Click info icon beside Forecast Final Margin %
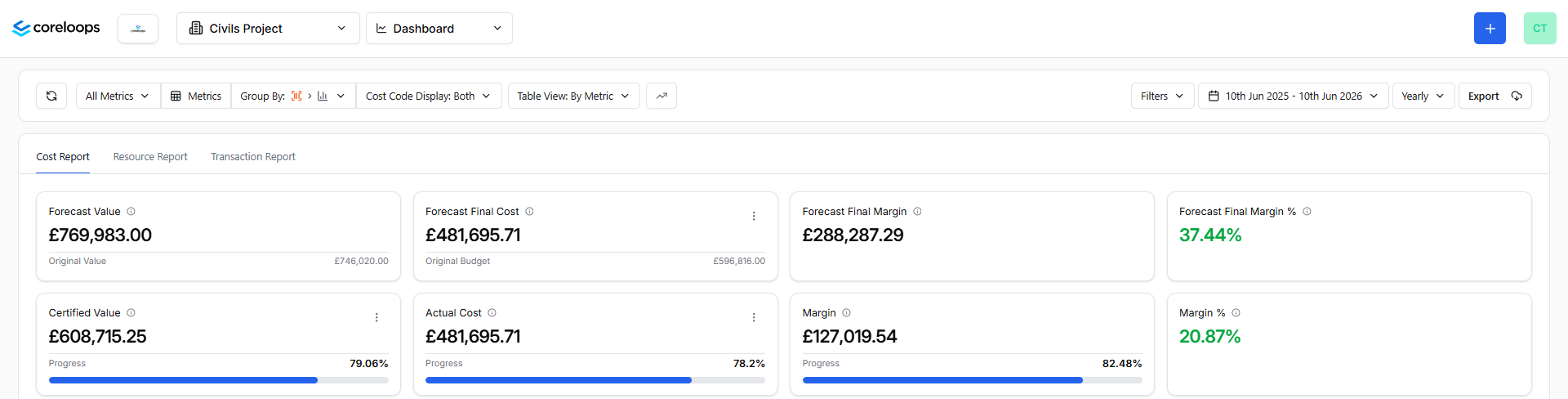This screenshot has width=1568, height=399. [1307, 212]
